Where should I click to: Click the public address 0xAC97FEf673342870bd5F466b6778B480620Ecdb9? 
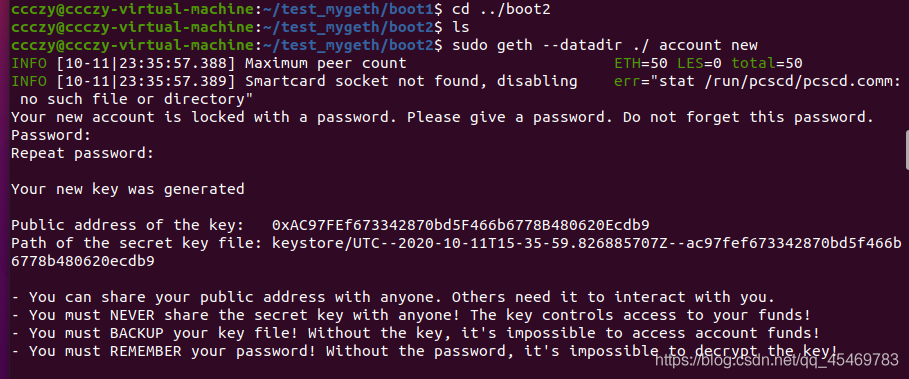tap(460, 225)
